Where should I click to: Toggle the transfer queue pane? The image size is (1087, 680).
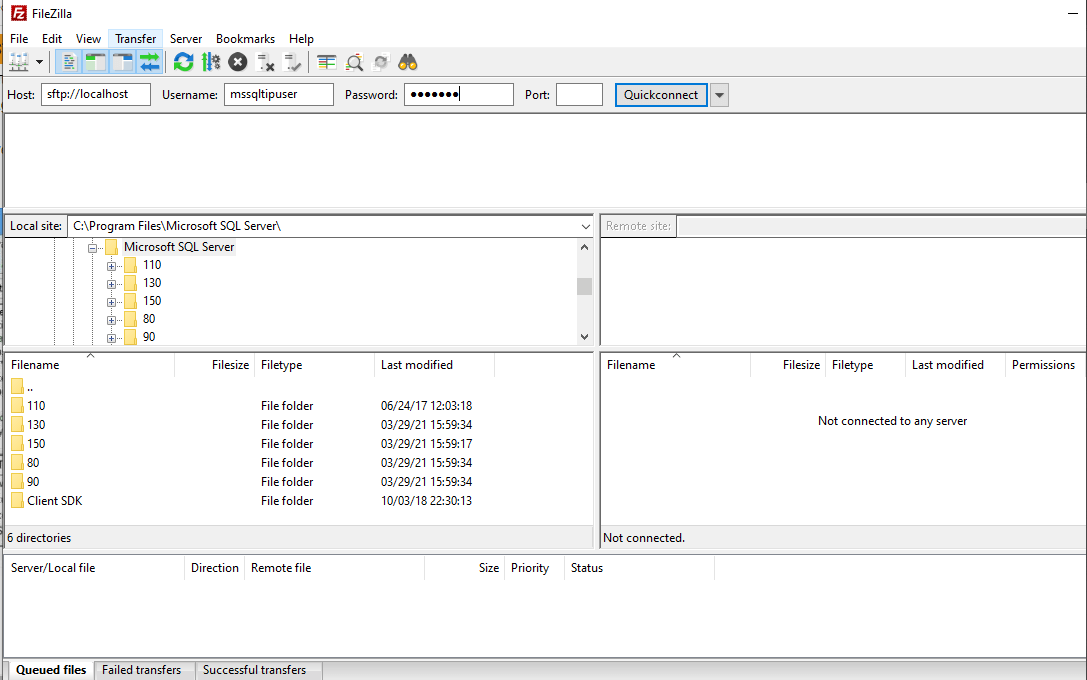tap(150, 61)
